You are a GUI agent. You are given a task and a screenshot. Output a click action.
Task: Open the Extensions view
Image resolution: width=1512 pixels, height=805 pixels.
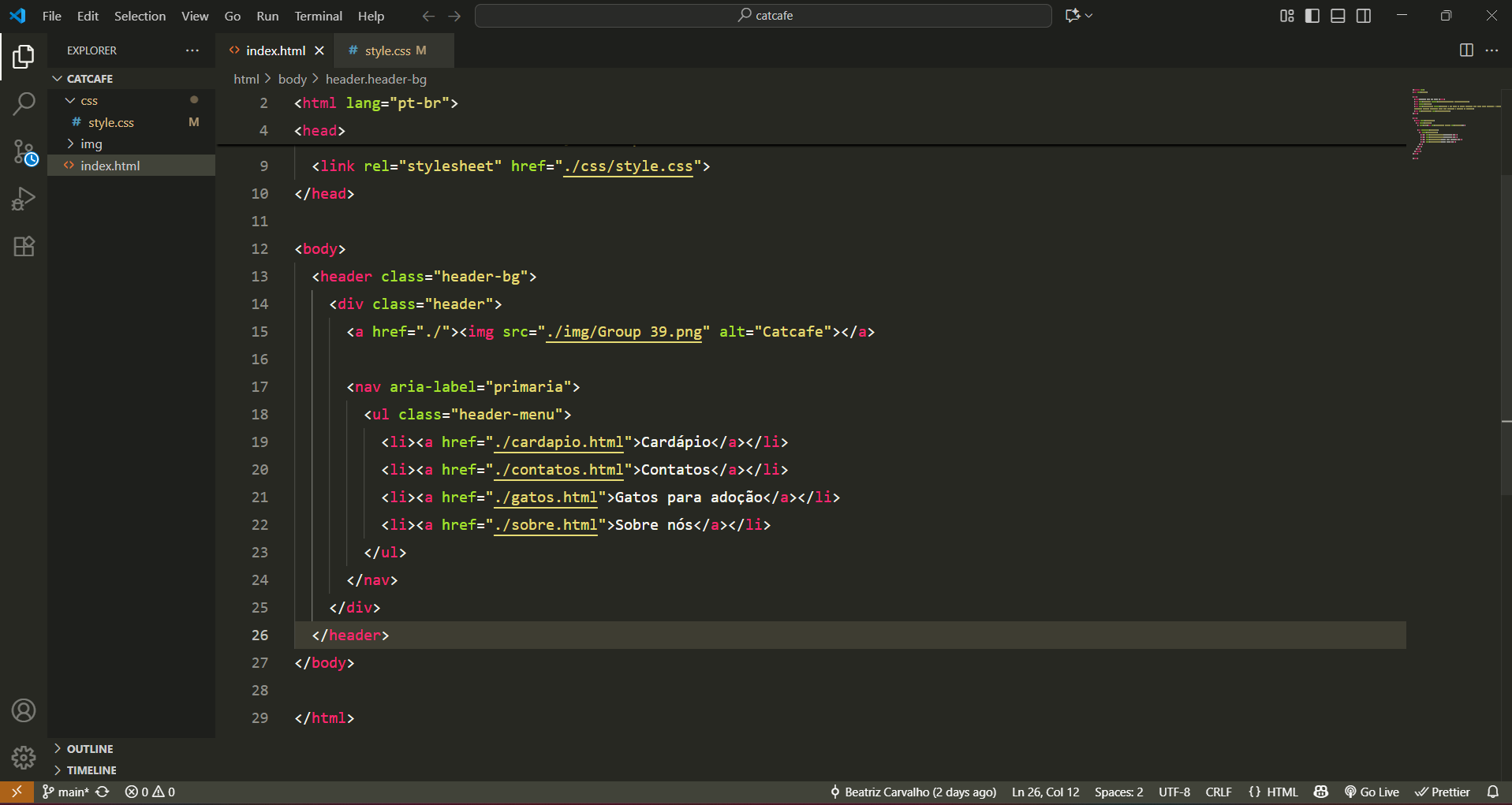pos(24,246)
